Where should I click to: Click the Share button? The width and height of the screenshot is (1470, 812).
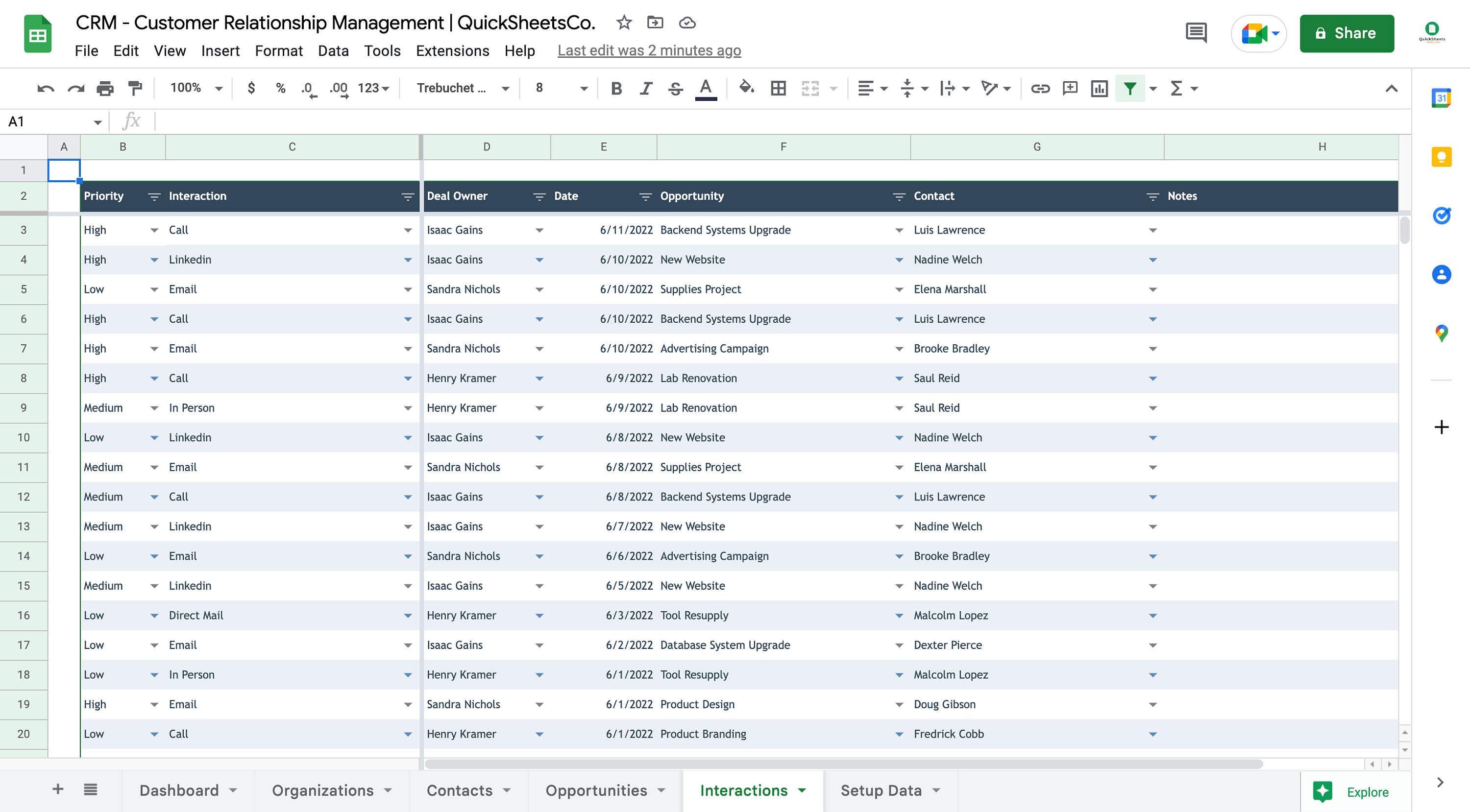click(x=1347, y=33)
